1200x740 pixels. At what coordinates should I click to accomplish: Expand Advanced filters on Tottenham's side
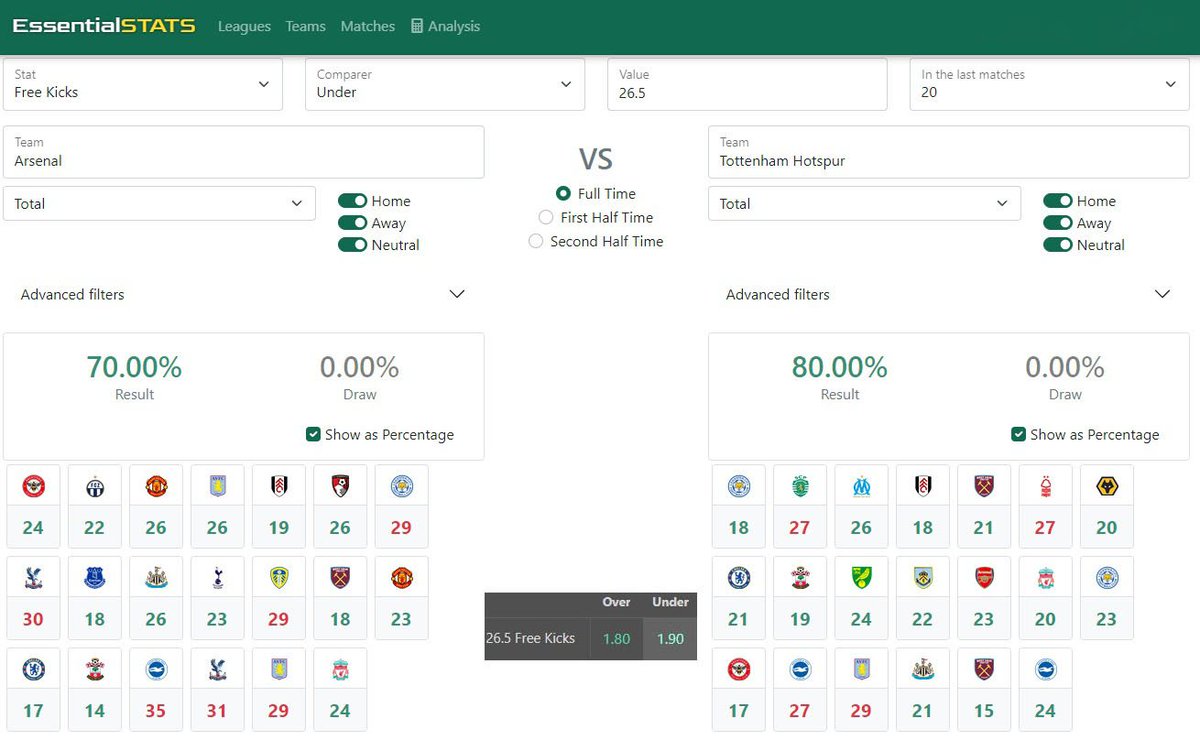click(x=948, y=294)
